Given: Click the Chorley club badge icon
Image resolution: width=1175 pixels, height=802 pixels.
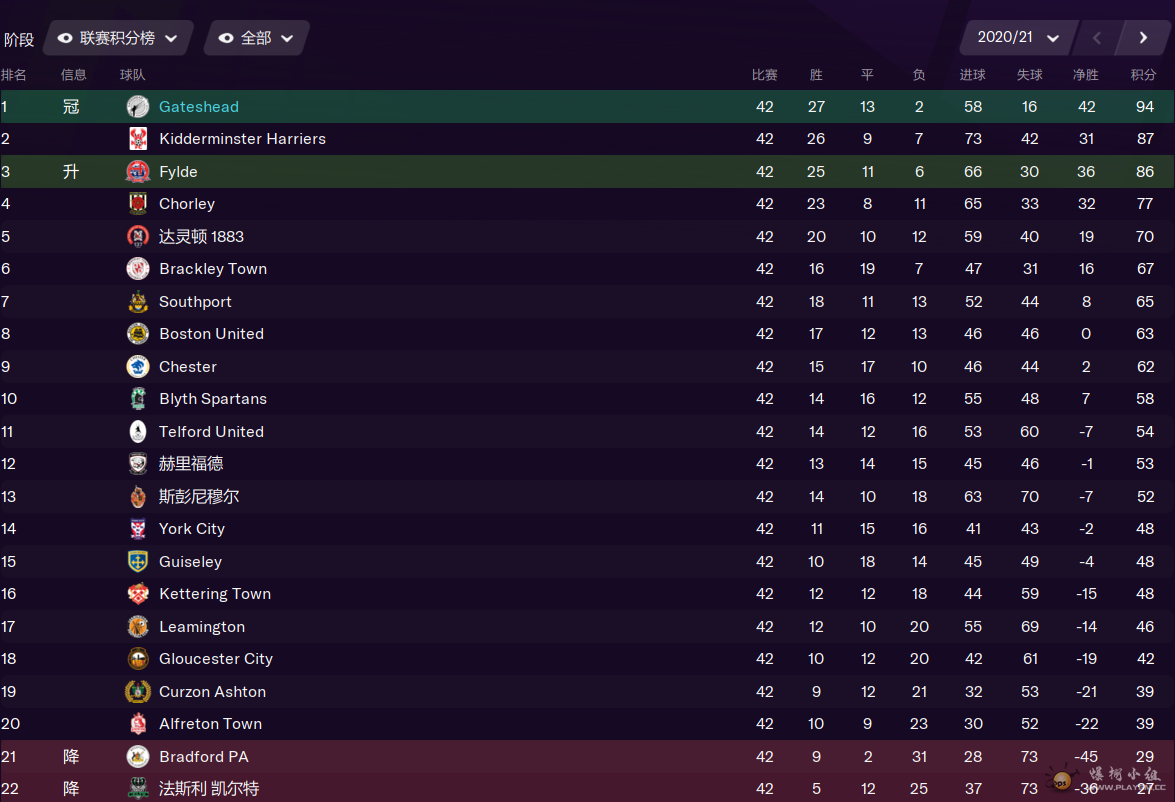Looking at the screenshot, I should click(x=138, y=204).
